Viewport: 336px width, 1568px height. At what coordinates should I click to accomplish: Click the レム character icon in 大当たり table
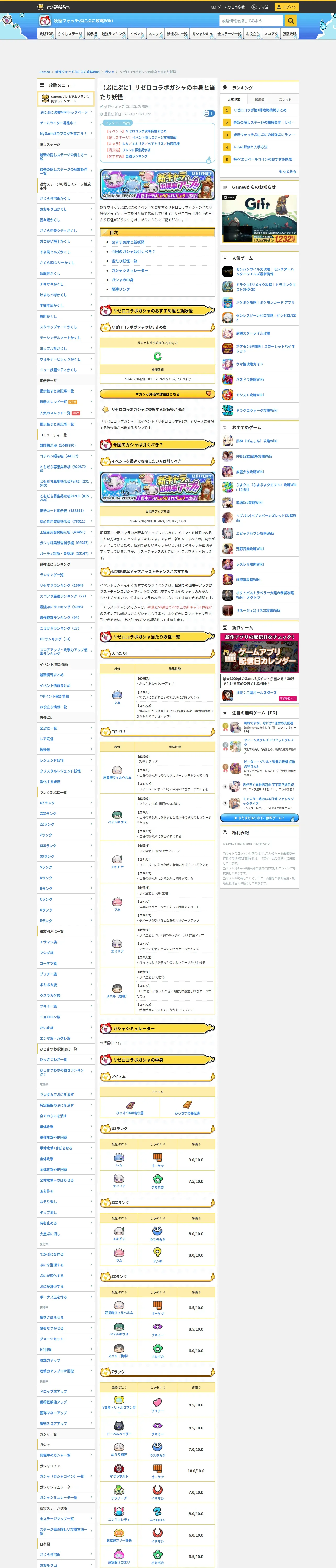117,695
